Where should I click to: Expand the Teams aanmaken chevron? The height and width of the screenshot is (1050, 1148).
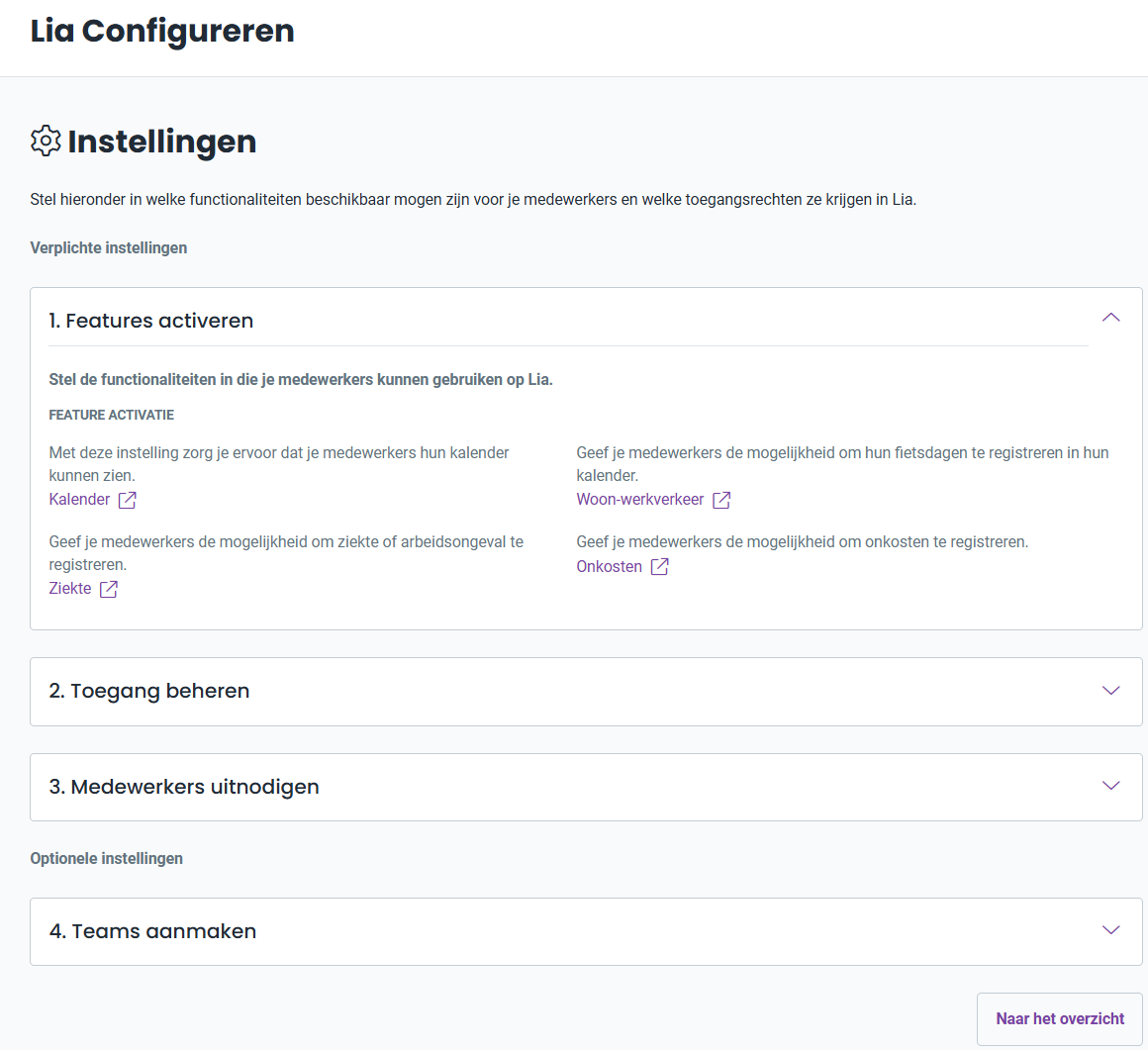point(1110,930)
